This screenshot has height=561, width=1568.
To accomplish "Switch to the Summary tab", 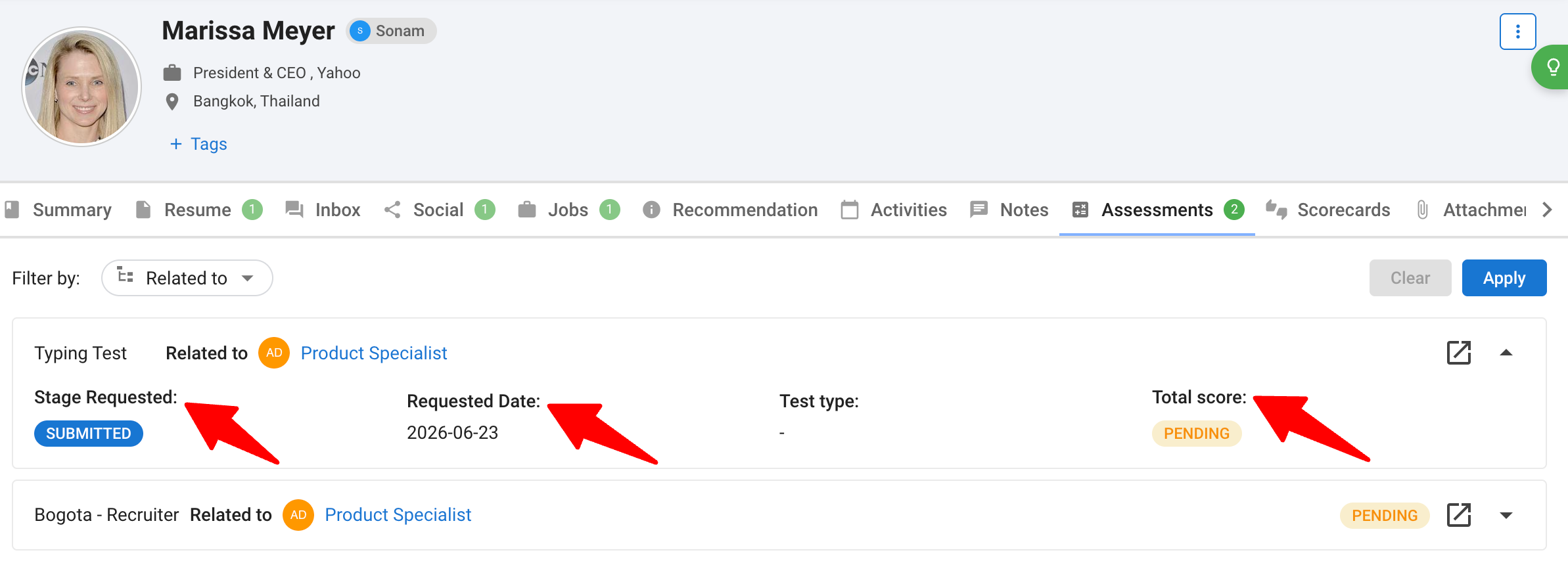I will [x=58, y=210].
